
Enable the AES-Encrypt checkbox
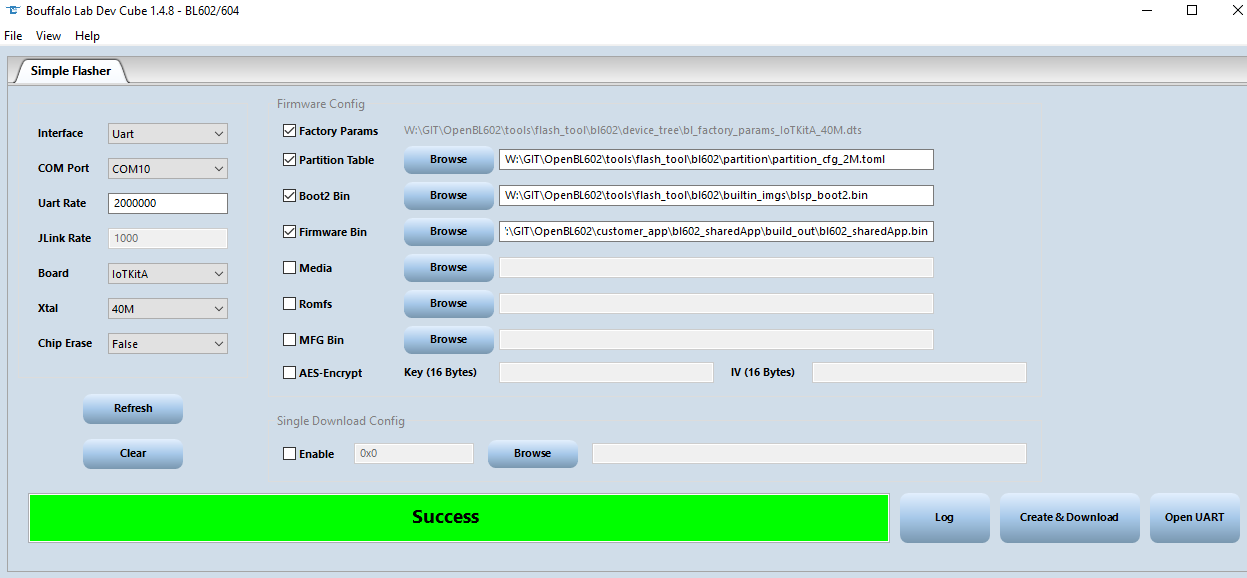290,373
